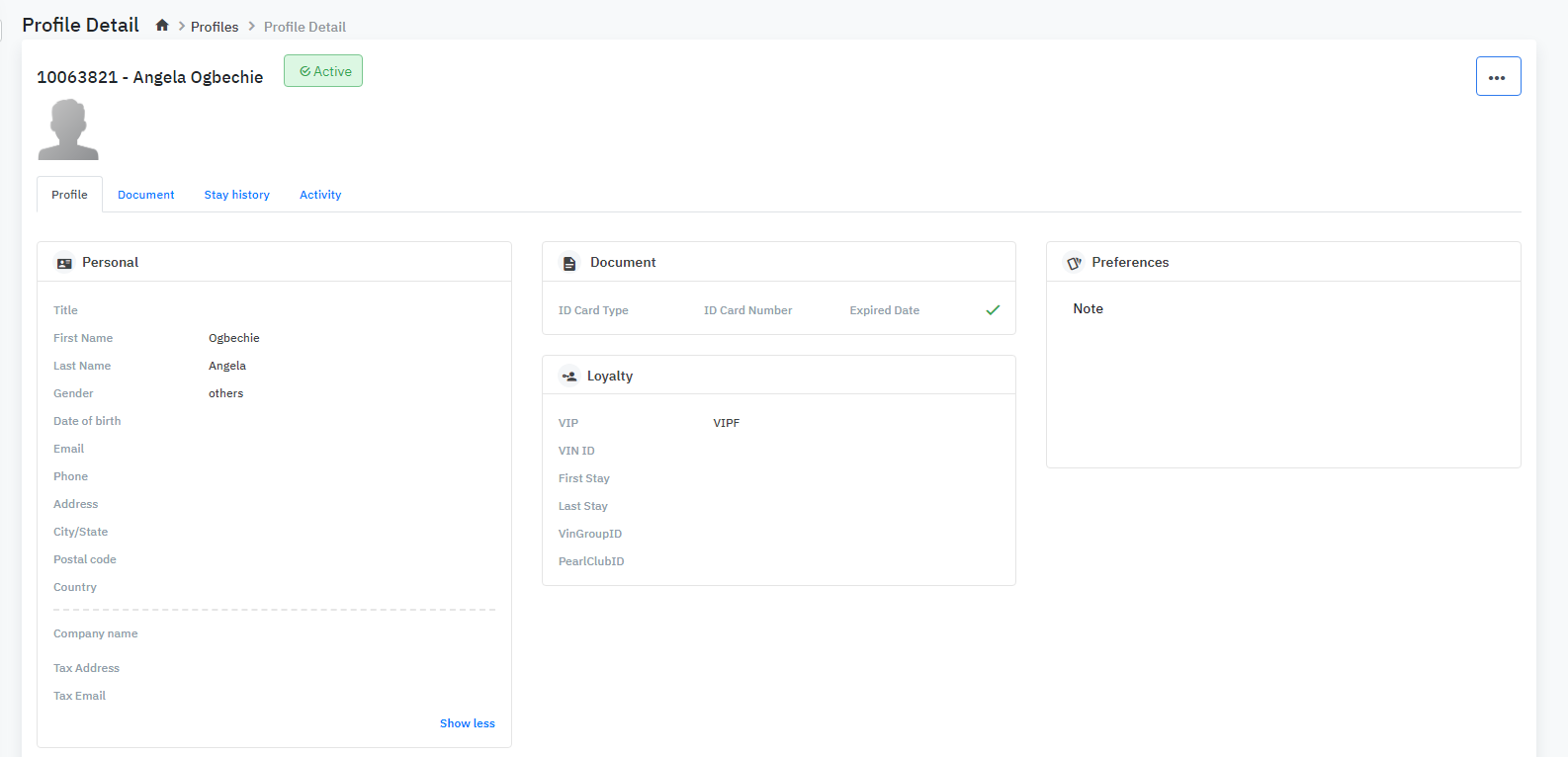Click the guest name heading Angela Ogbechie

(150, 77)
